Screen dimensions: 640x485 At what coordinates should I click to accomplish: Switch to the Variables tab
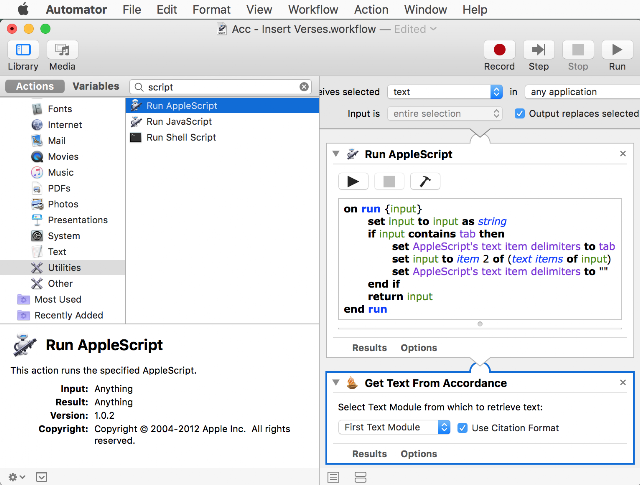point(96,87)
